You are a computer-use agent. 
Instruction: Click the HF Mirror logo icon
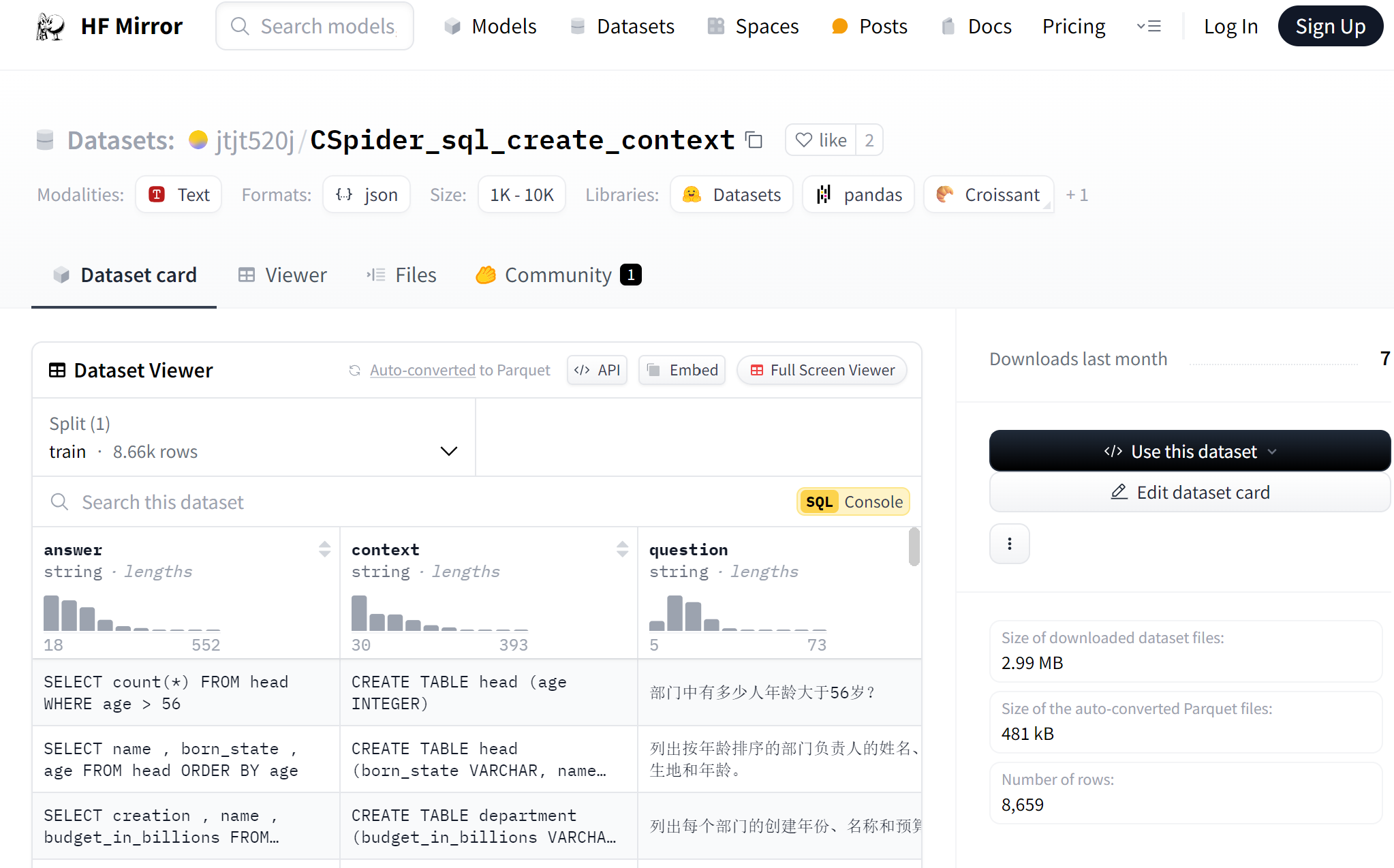50,27
